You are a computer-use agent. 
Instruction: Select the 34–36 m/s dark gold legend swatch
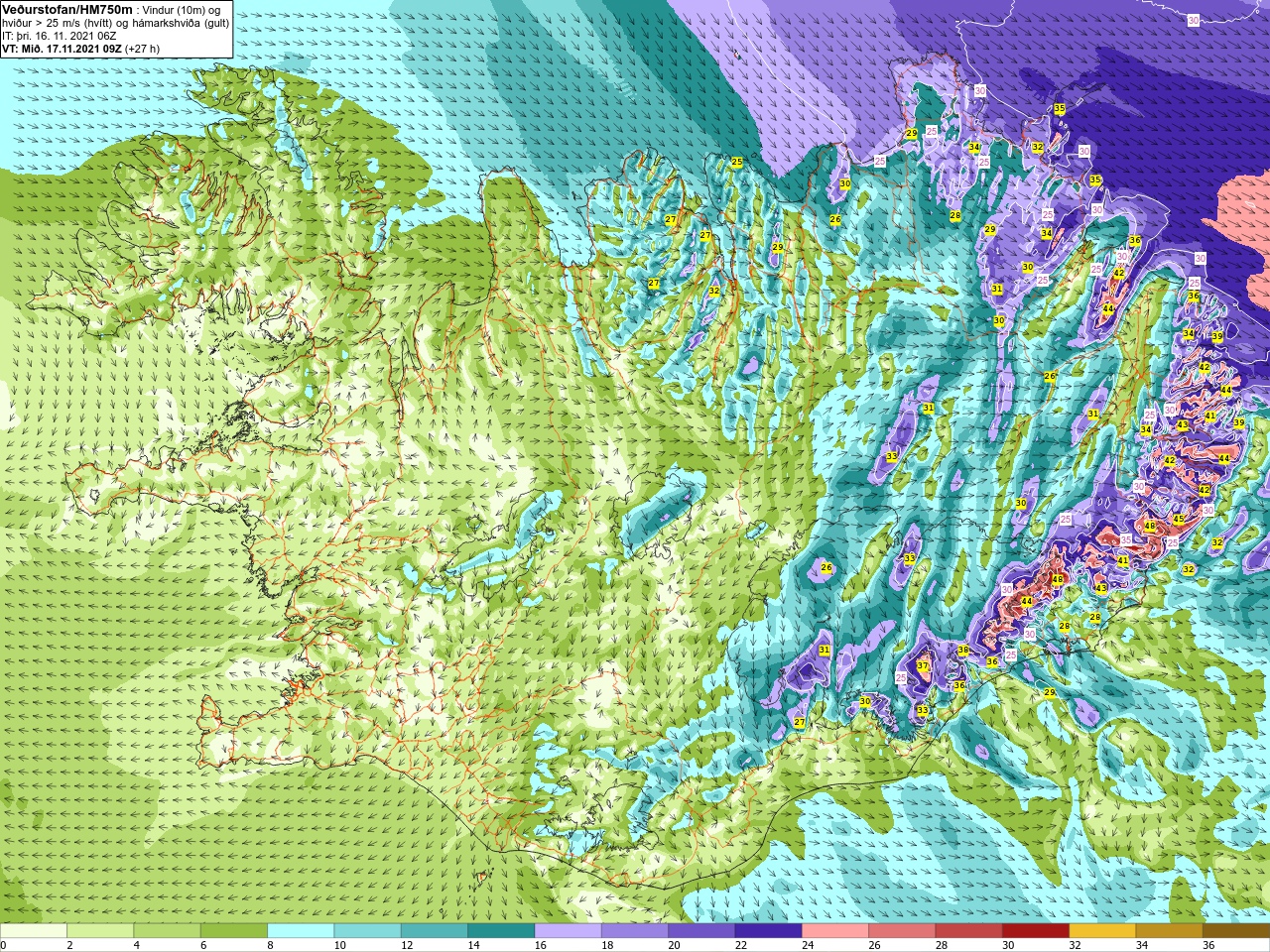(1170, 930)
